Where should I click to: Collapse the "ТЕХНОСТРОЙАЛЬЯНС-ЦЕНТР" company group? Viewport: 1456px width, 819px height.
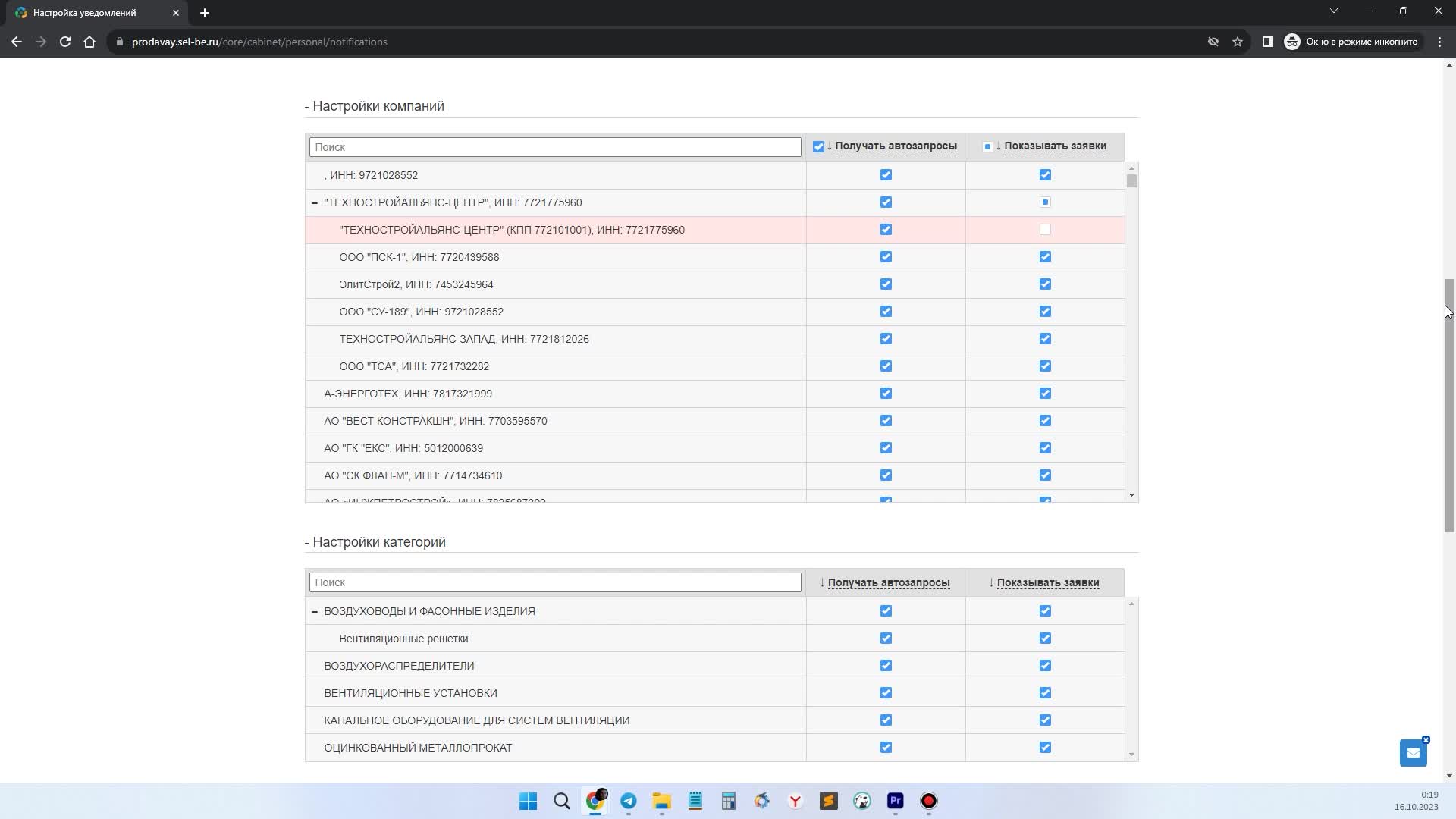pyautogui.click(x=315, y=202)
